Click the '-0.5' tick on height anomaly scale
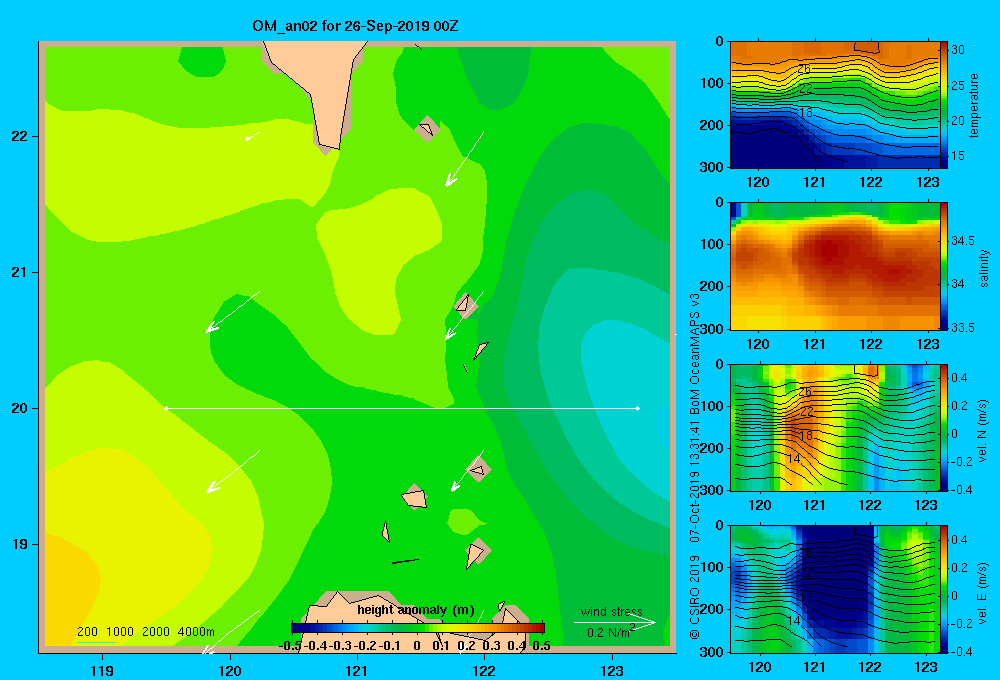 (290, 646)
